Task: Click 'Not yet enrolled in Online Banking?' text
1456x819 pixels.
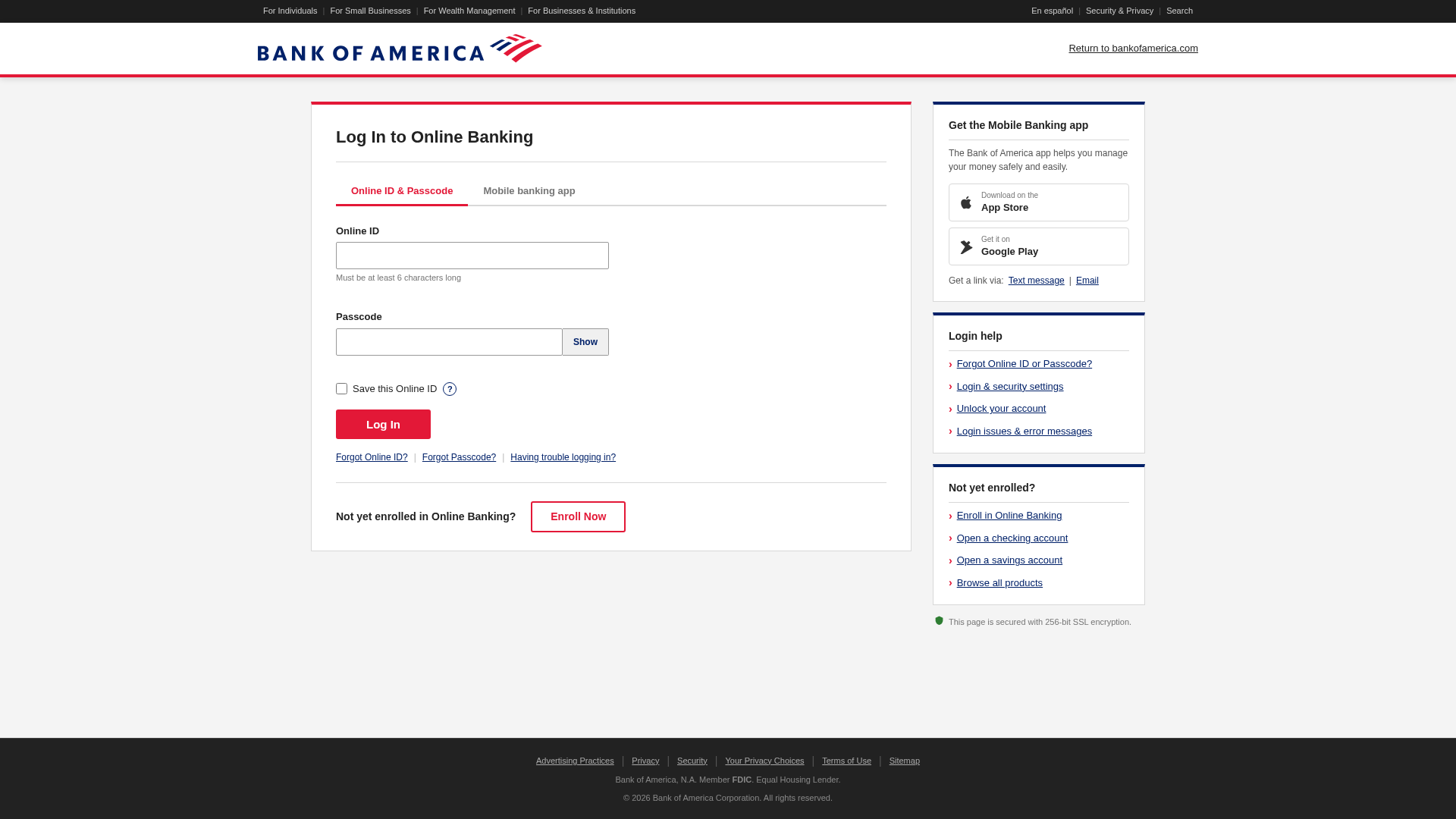Action: [x=425, y=516]
